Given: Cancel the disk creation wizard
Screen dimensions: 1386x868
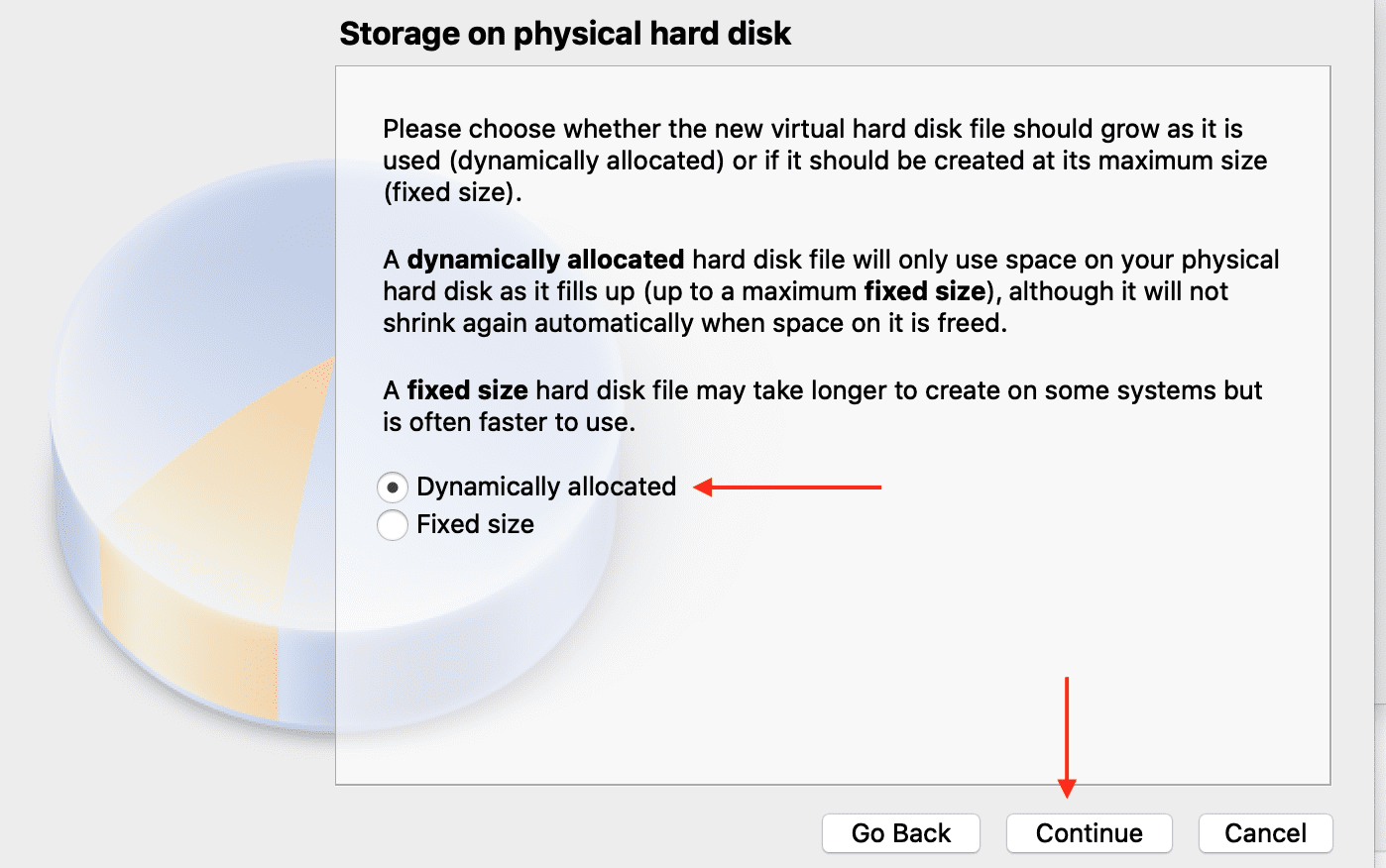Looking at the screenshot, I should pyautogui.click(x=1265, y=833).
